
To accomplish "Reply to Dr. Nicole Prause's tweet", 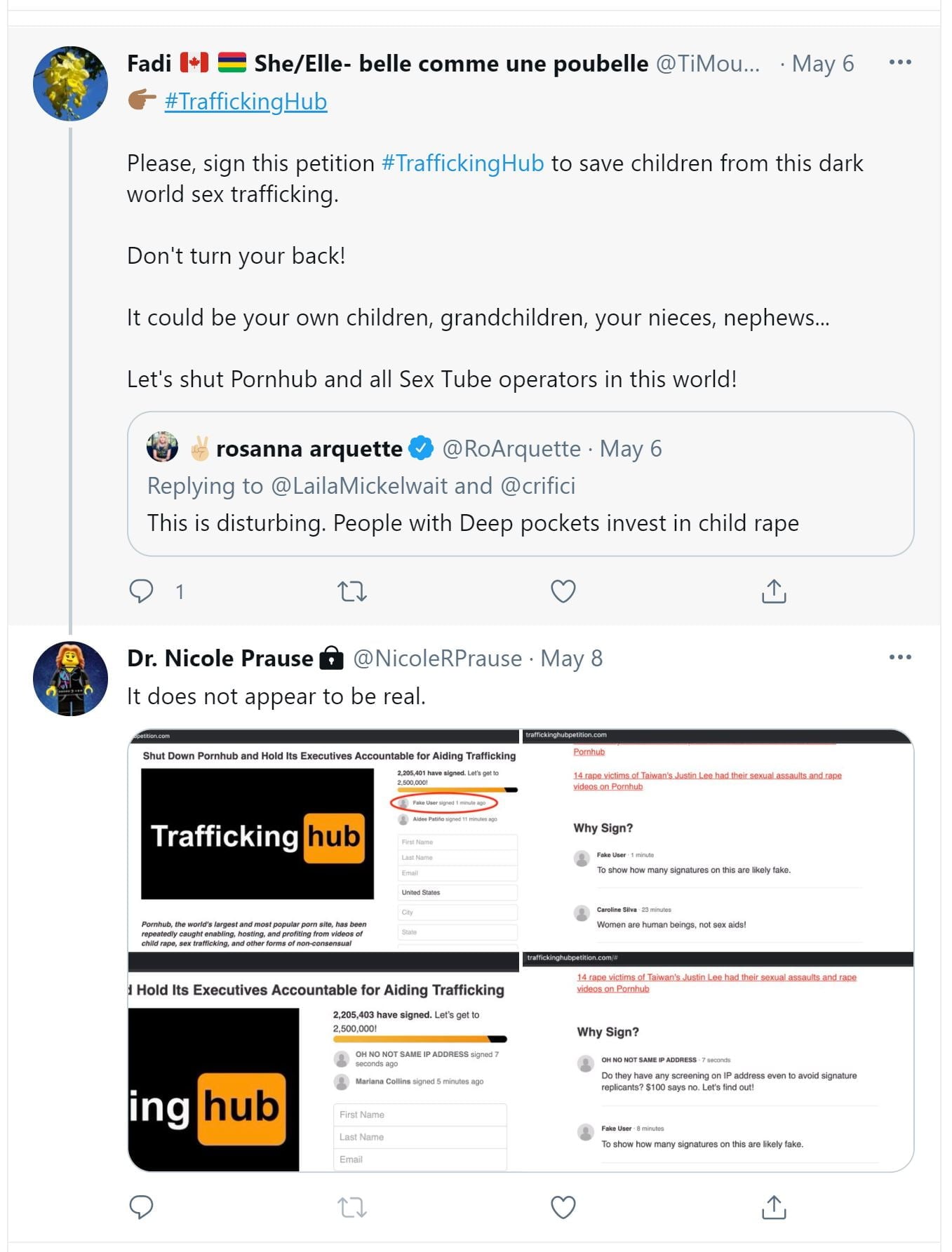I will coord(142,1206).
